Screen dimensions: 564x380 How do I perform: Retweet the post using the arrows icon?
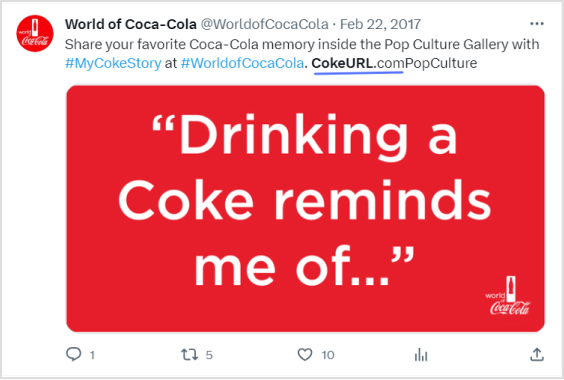coord(189,355)
